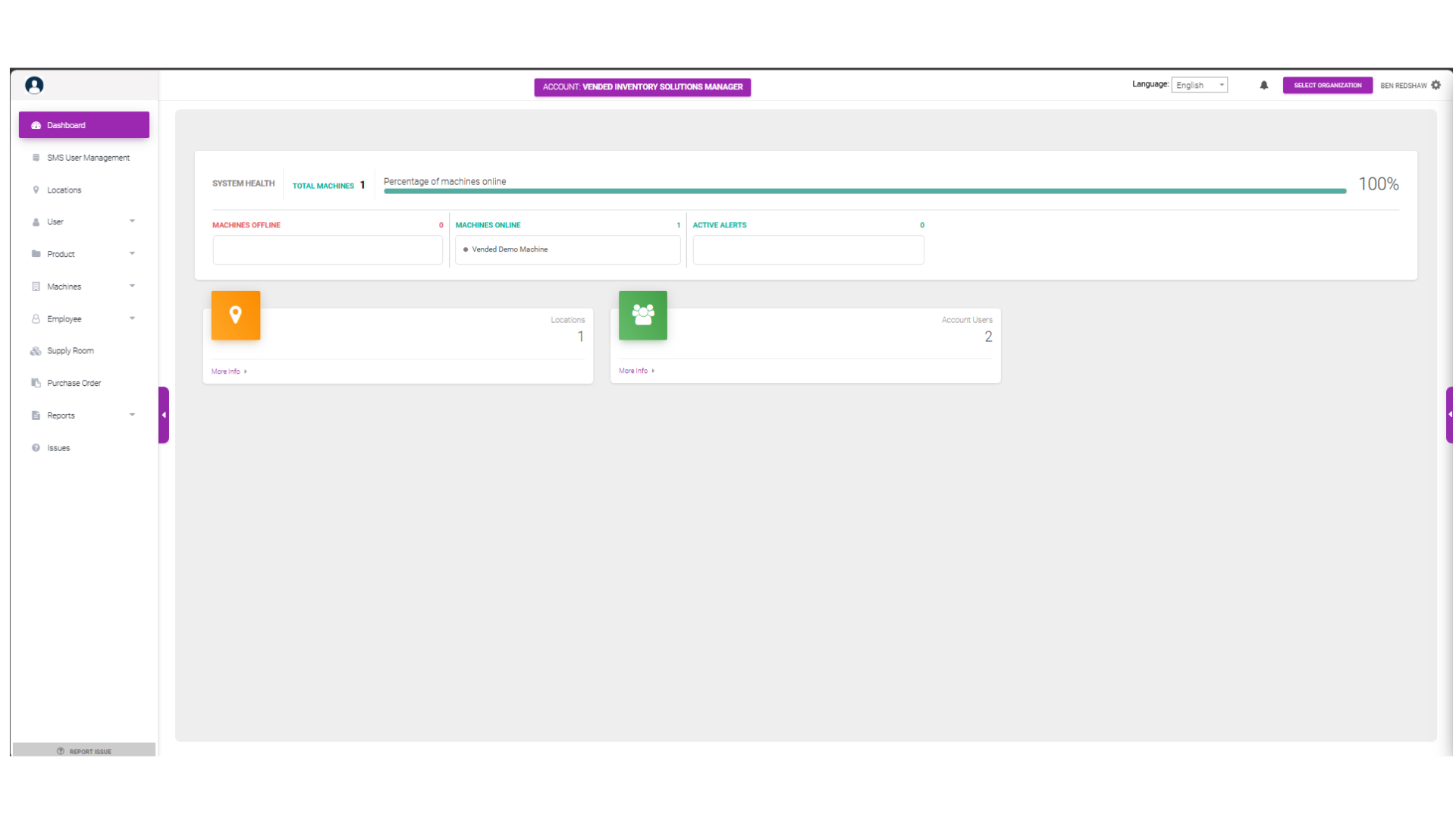Collapse the left sidebar with the purple arrow handle
Image resolution: width=1456 pixels, height=818 pixels.
pos(163,415)
